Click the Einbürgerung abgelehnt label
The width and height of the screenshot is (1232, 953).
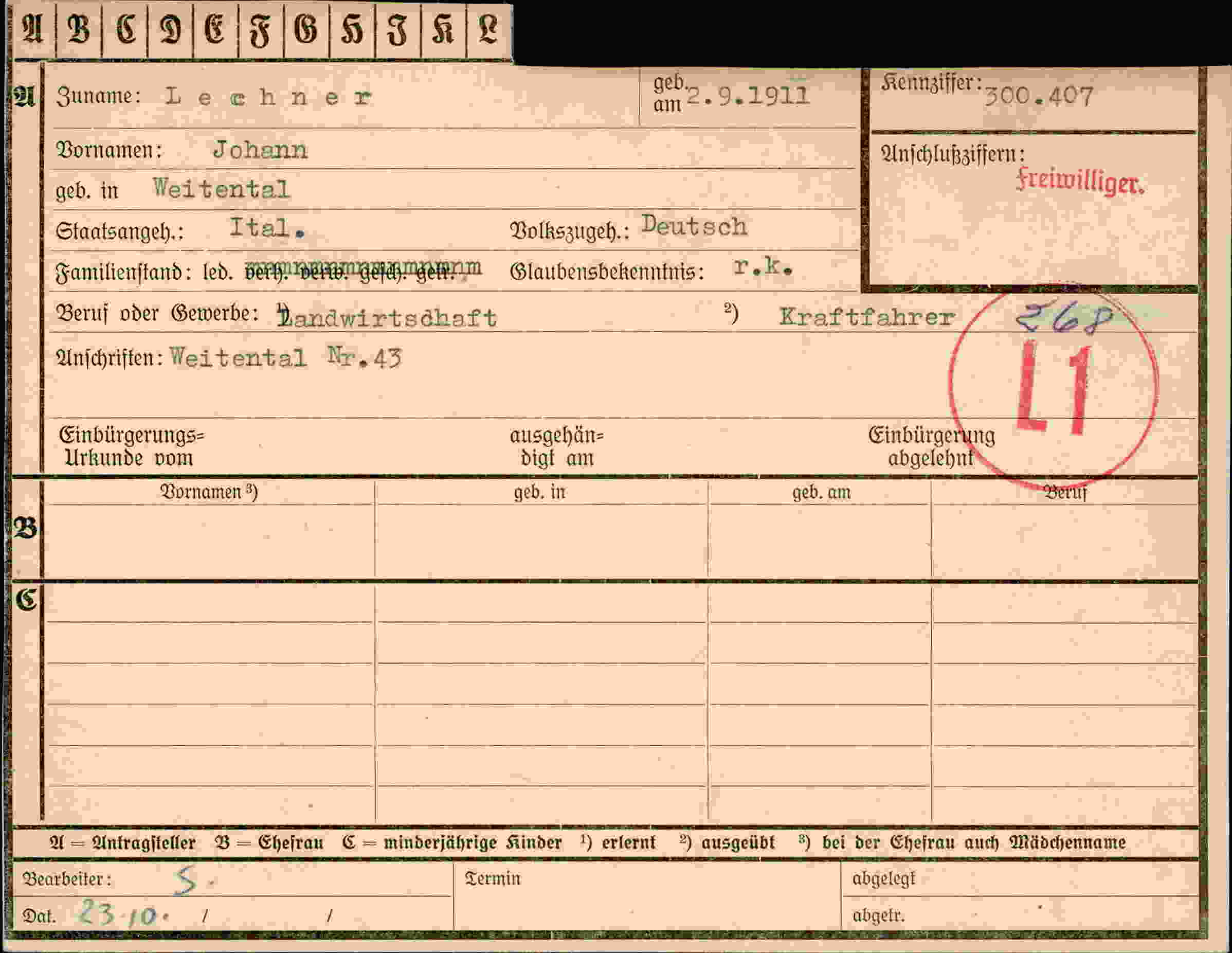pyautogui.click(x=931, y=446)
